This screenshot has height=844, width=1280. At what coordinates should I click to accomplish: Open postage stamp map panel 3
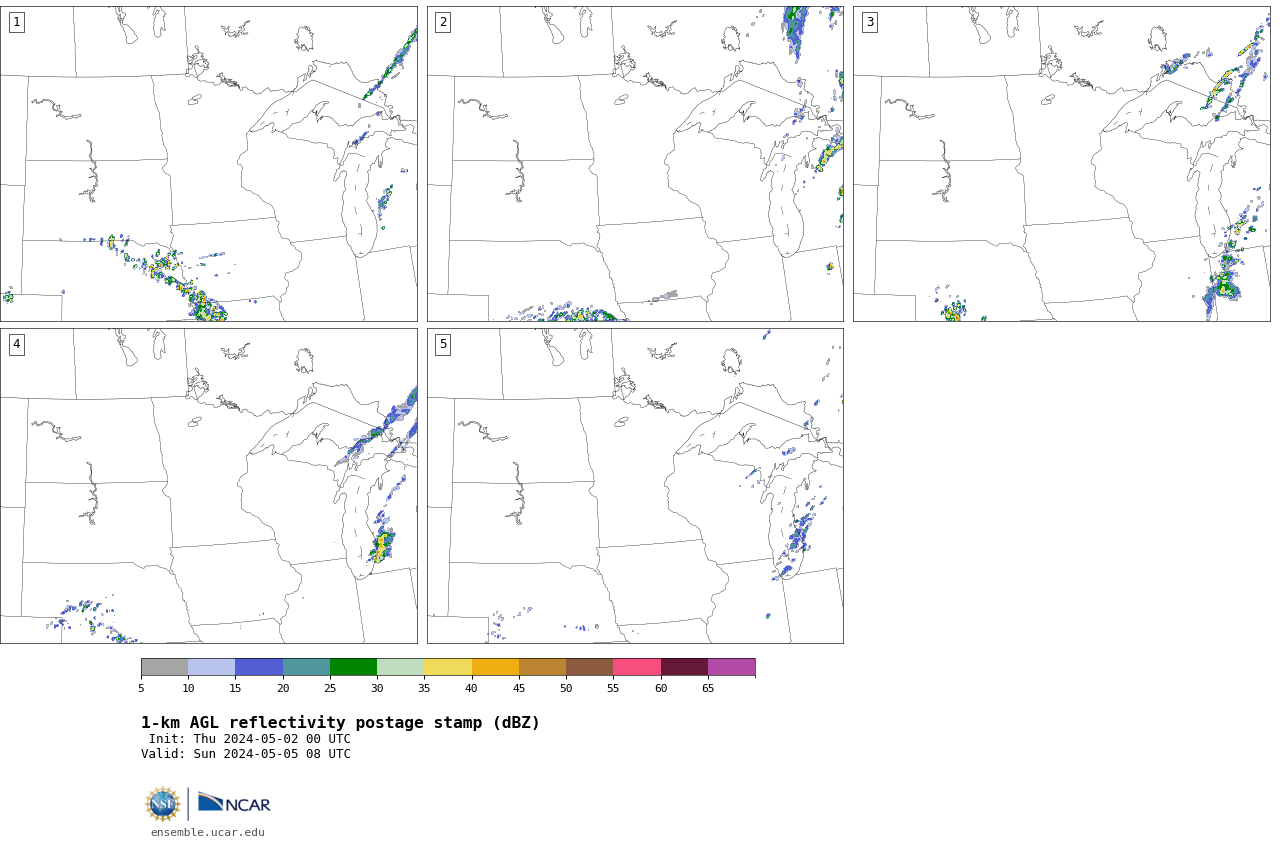[1061, 164]
